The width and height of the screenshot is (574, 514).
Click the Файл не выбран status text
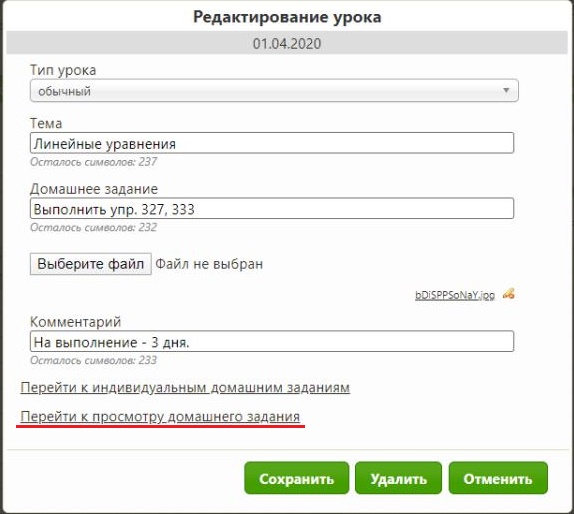point(209,264)
